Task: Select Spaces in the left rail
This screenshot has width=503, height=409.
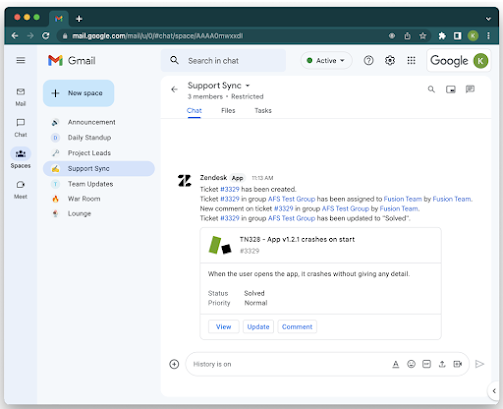Action: [21, 158]
